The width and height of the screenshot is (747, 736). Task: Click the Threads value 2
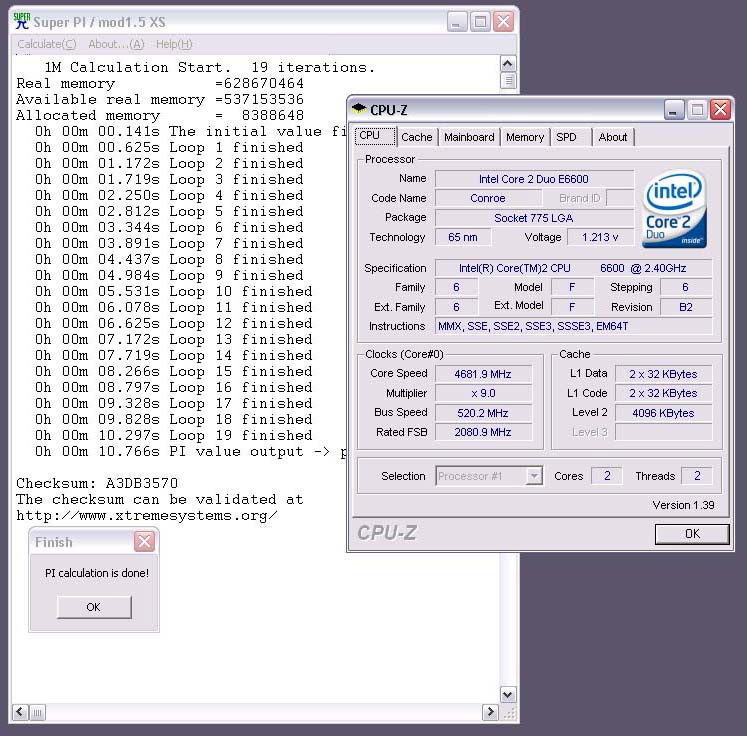tap(697, 475)
